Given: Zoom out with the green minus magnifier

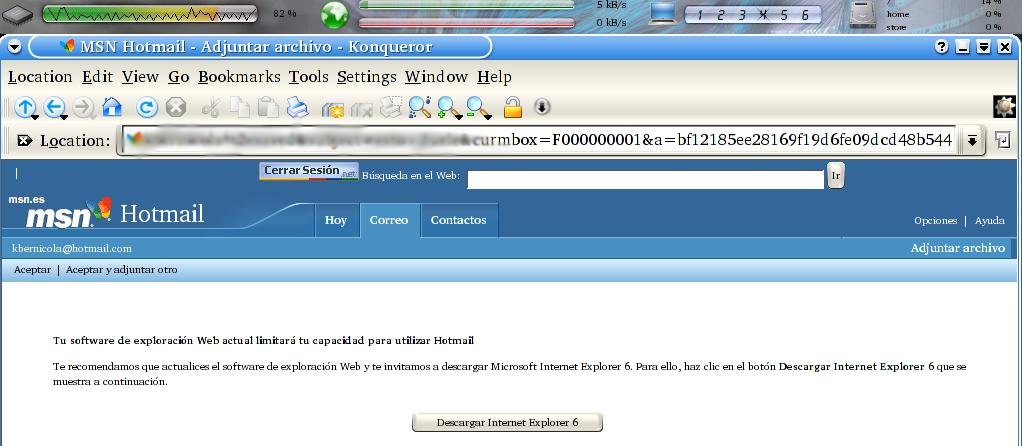Looking at the screenshot, I should [477, 107].
